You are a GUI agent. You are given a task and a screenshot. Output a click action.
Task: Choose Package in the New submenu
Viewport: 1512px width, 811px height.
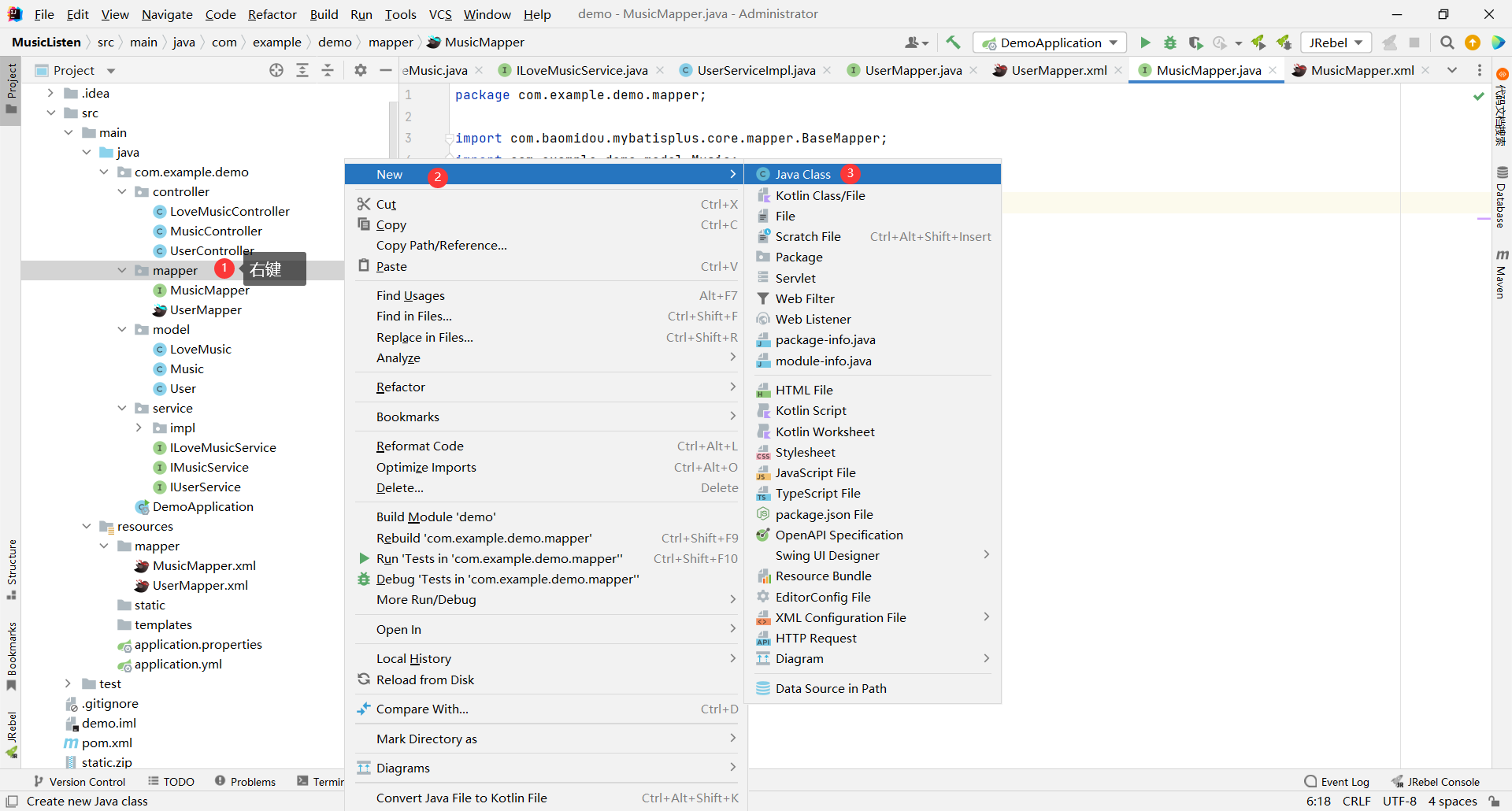(x=873, y=257)
